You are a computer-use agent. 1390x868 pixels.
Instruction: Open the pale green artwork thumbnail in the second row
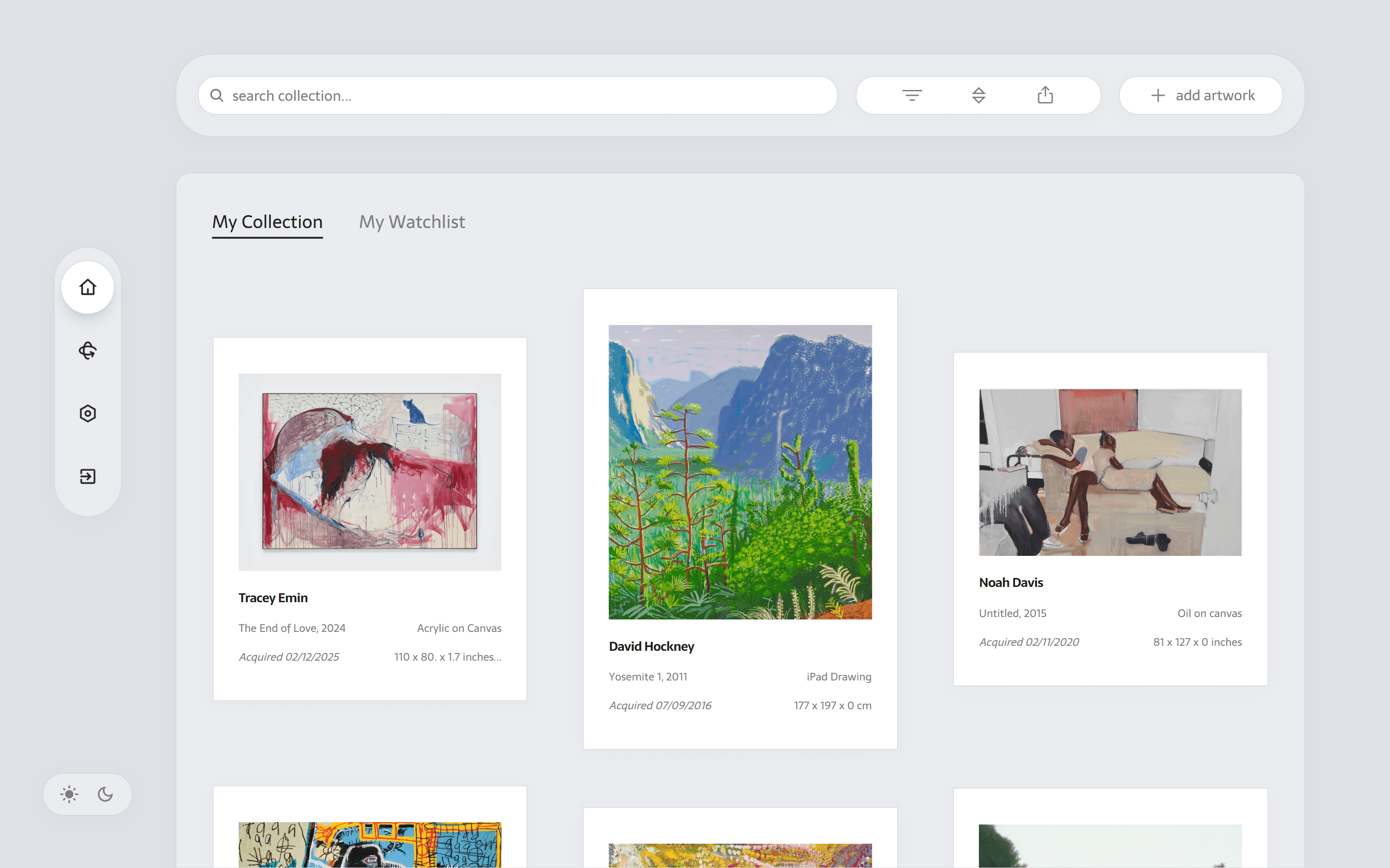[1110, 846]
